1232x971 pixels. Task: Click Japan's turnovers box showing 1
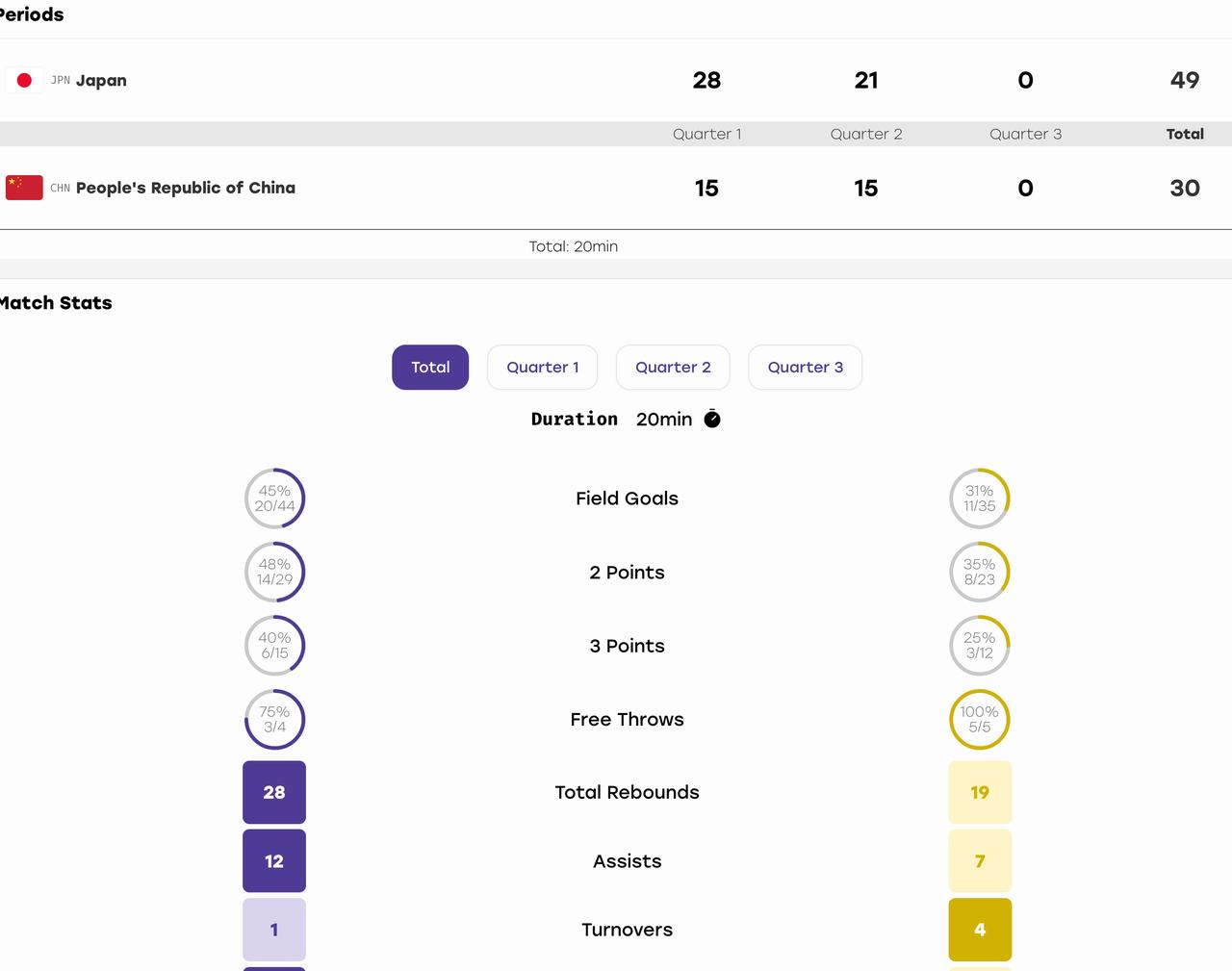click(x=274, y=930)
